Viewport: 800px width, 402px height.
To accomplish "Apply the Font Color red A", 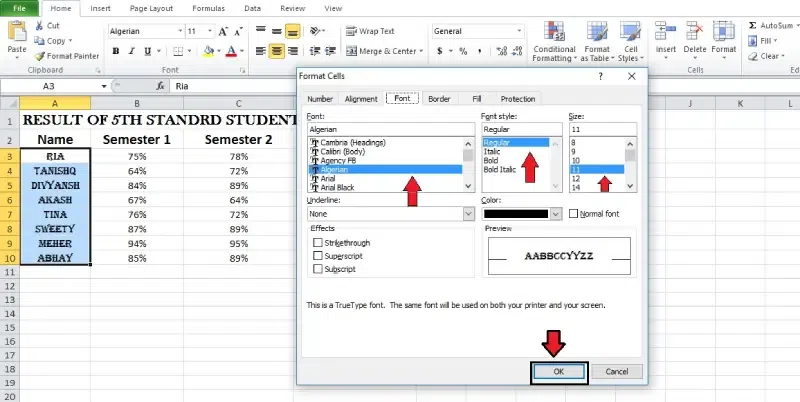I will pos(231,51).
